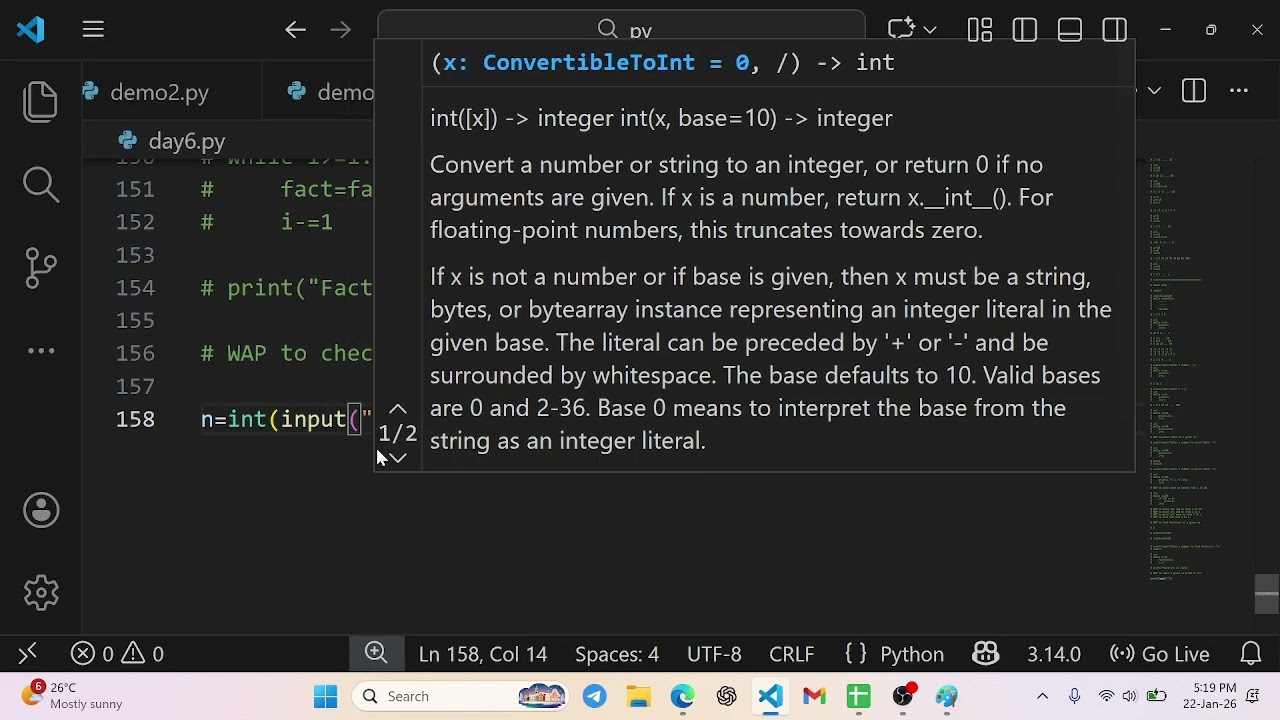Toggle the primary side bar
Viewport: 1280px width, 720px height.
pyautogui.click(x=1024, y=30)
